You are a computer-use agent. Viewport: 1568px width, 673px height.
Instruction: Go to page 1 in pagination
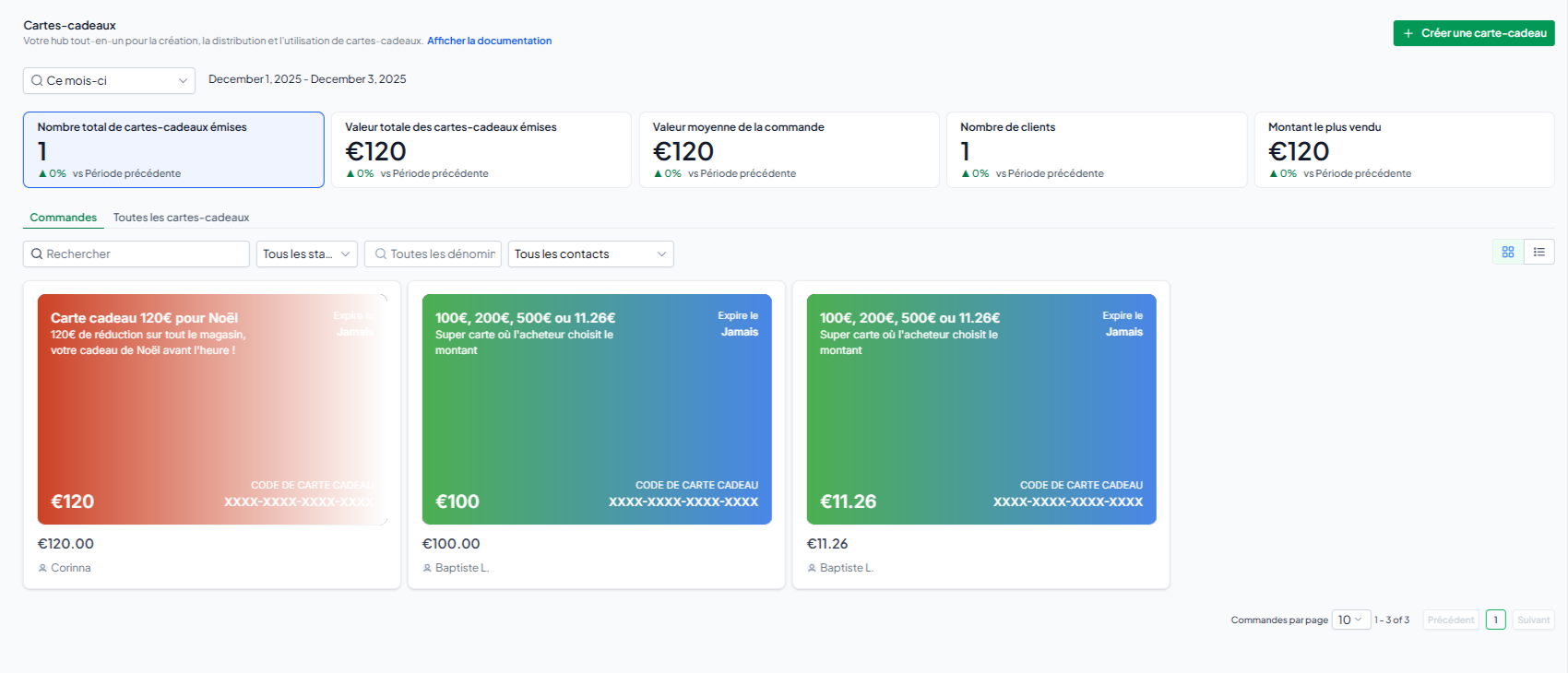[1496, 620]
